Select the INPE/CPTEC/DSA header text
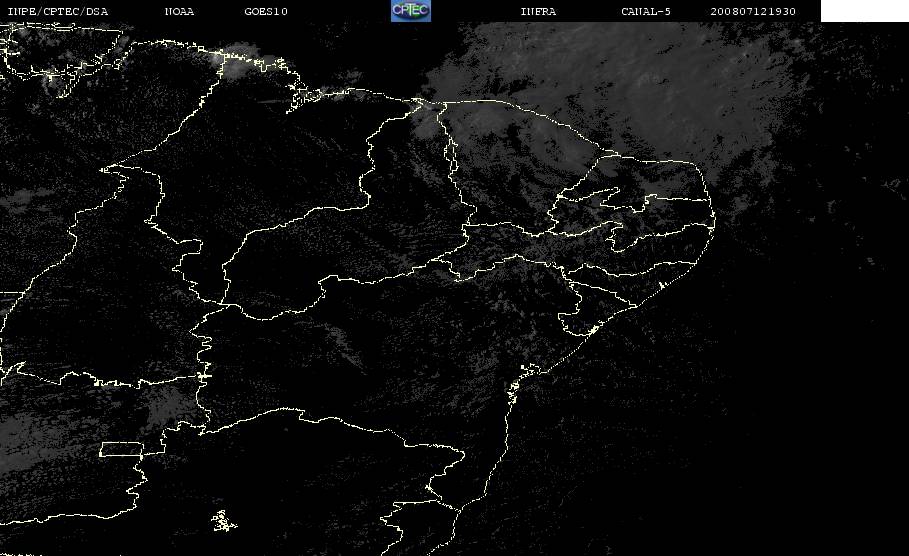This screenshot has width=909, height=556. coord(57,11)
